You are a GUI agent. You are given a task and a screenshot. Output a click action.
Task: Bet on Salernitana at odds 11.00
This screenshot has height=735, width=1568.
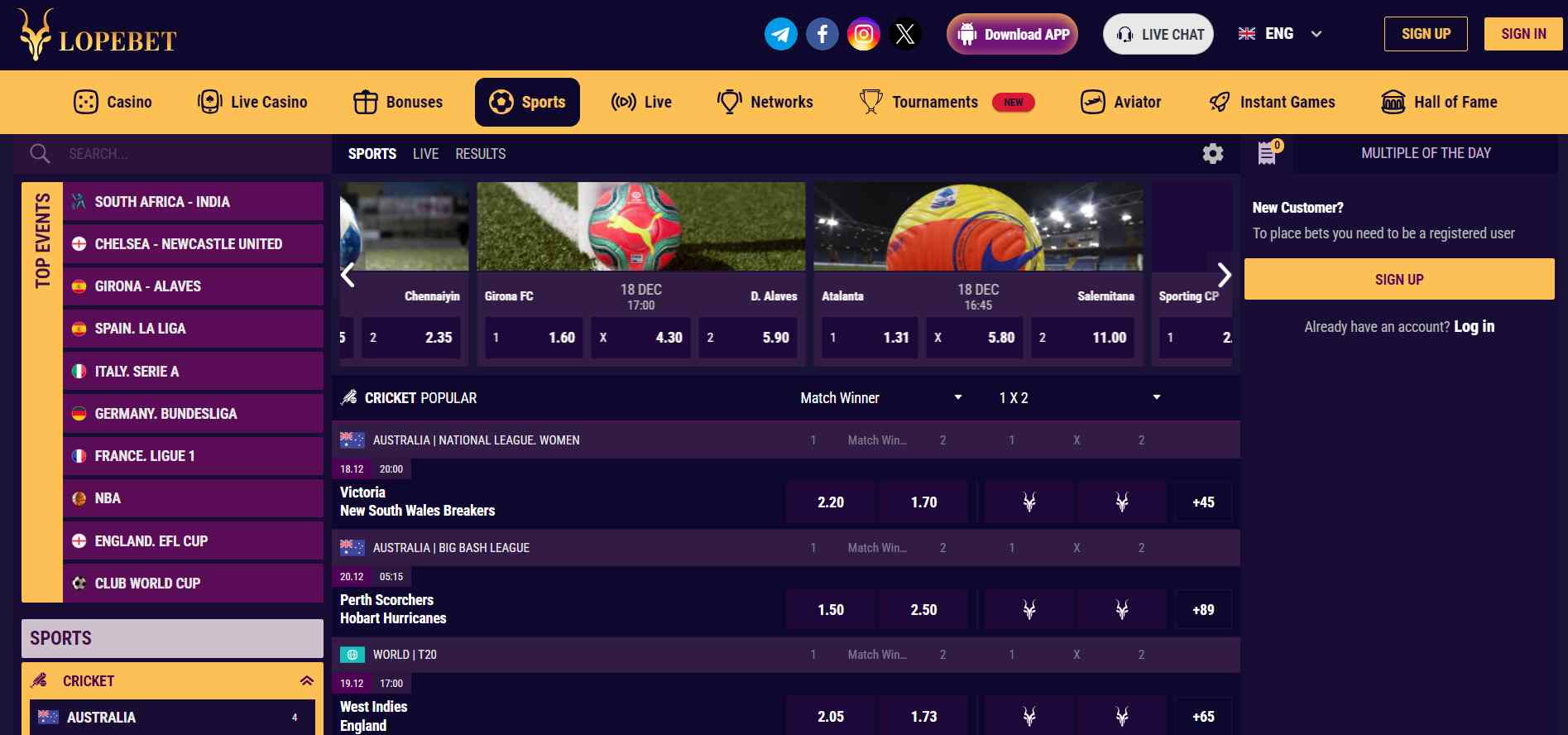tap(1083, 338)
